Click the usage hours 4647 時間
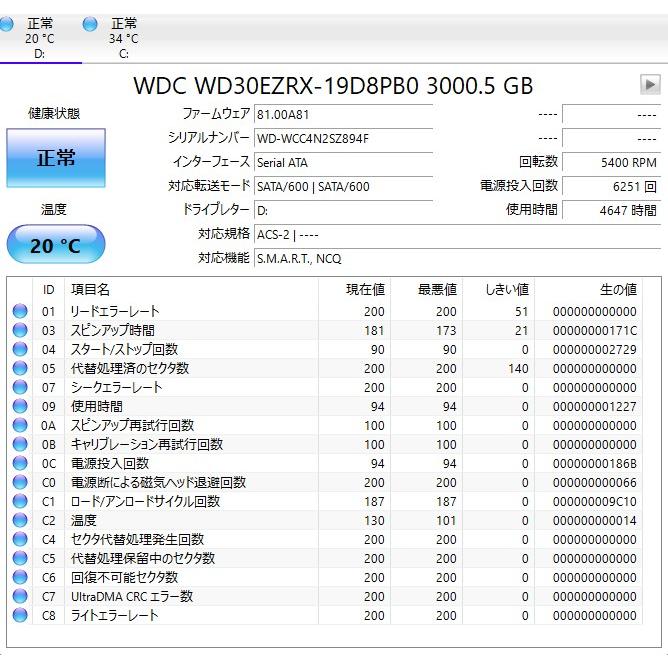Screen dimensions: 668x668 [612, 210]
